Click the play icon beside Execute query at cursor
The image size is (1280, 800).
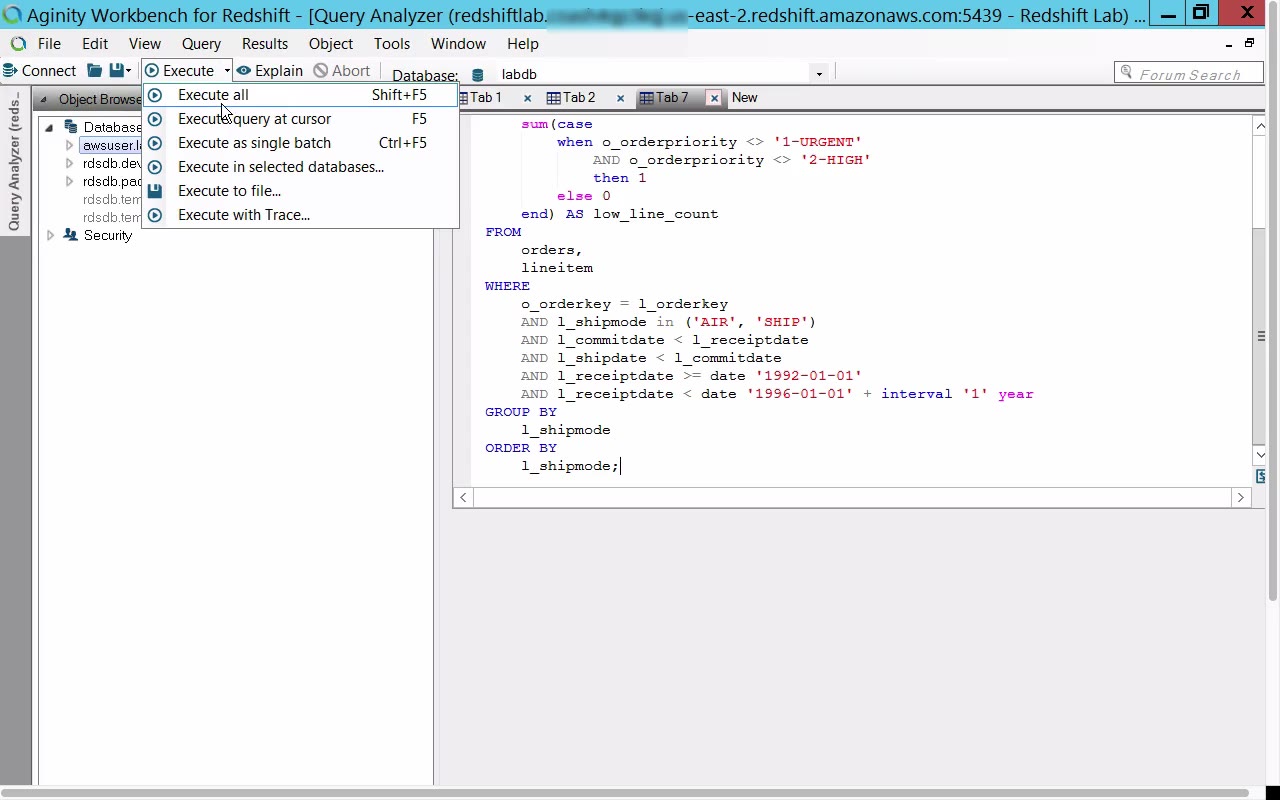(x=155, y=119)
